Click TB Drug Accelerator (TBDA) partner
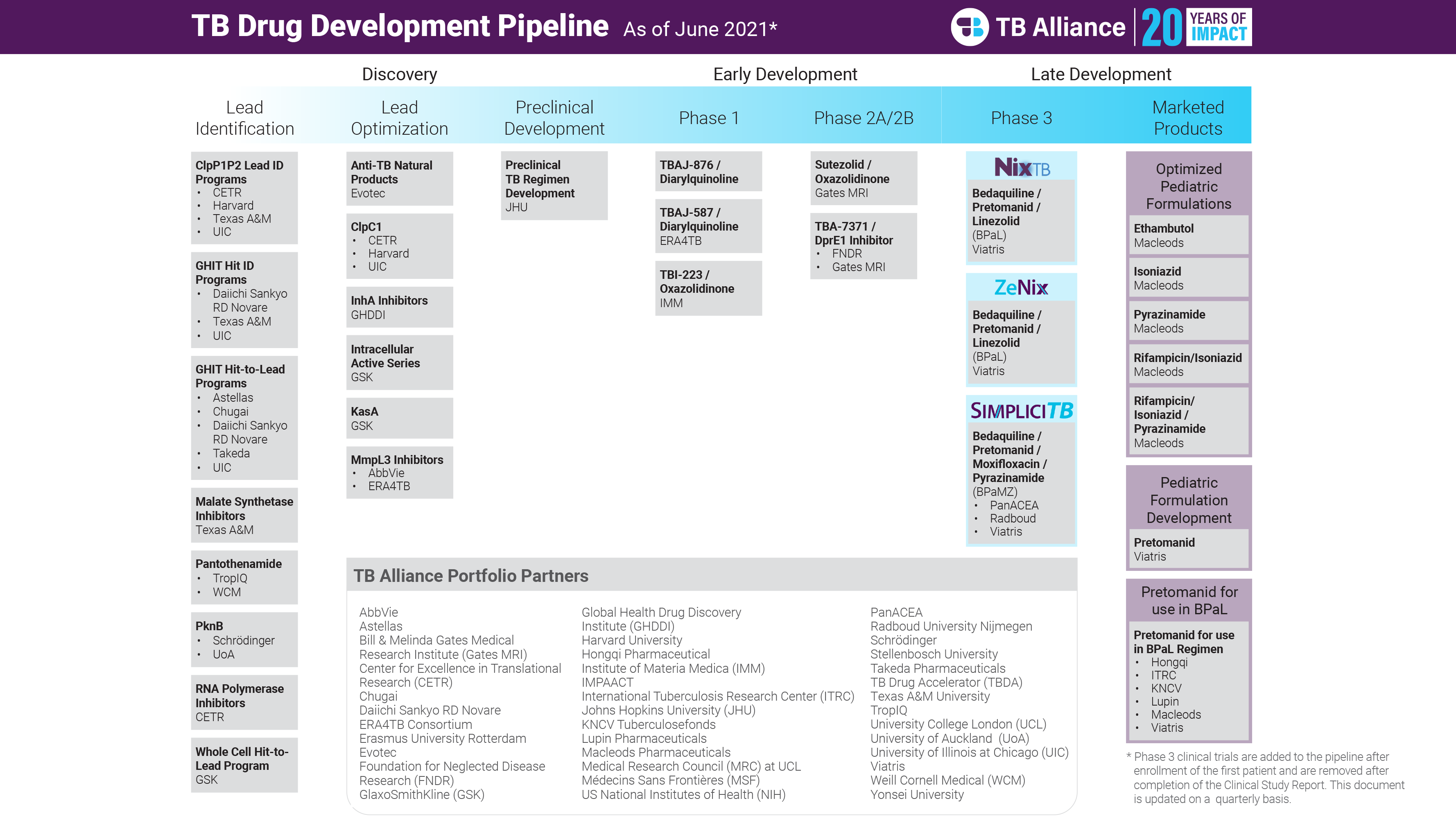This screenshot has width=1456, height=819. click(946, 682)
